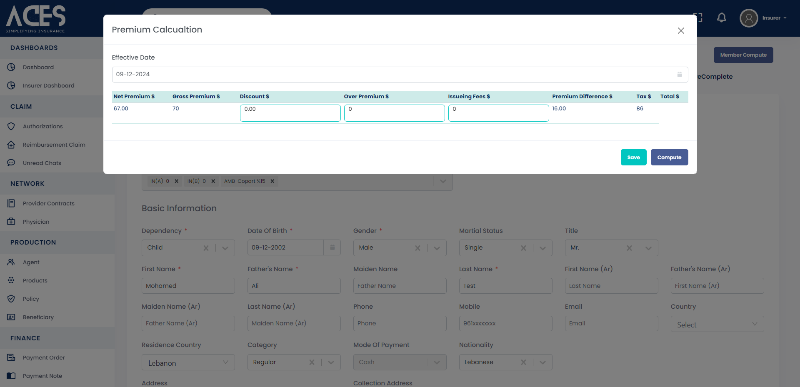Screen dimensions: 800x387
Task: Click the Email input field
Action: (x=611, y=324)
